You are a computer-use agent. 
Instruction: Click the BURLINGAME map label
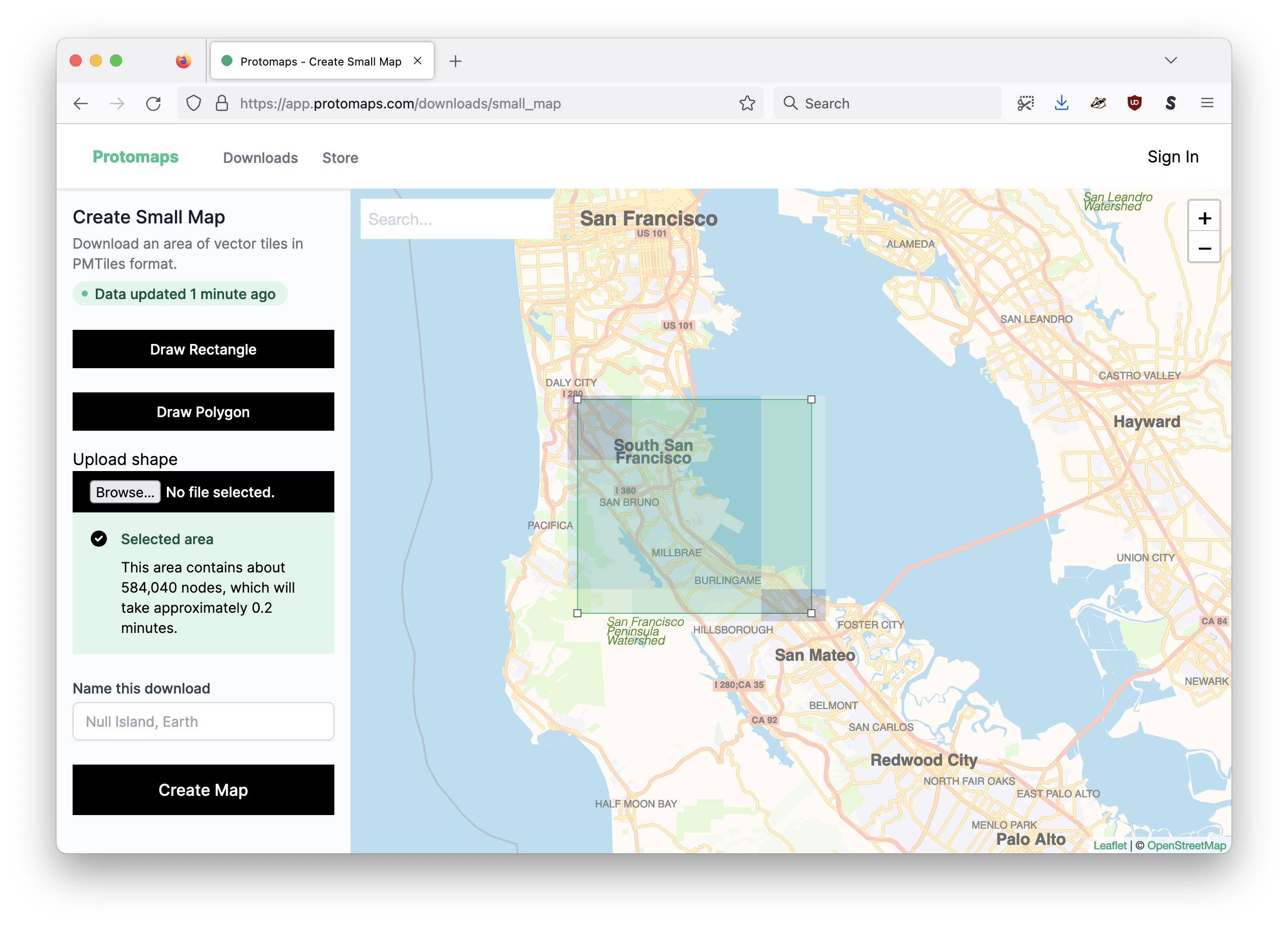coord(728,581)
